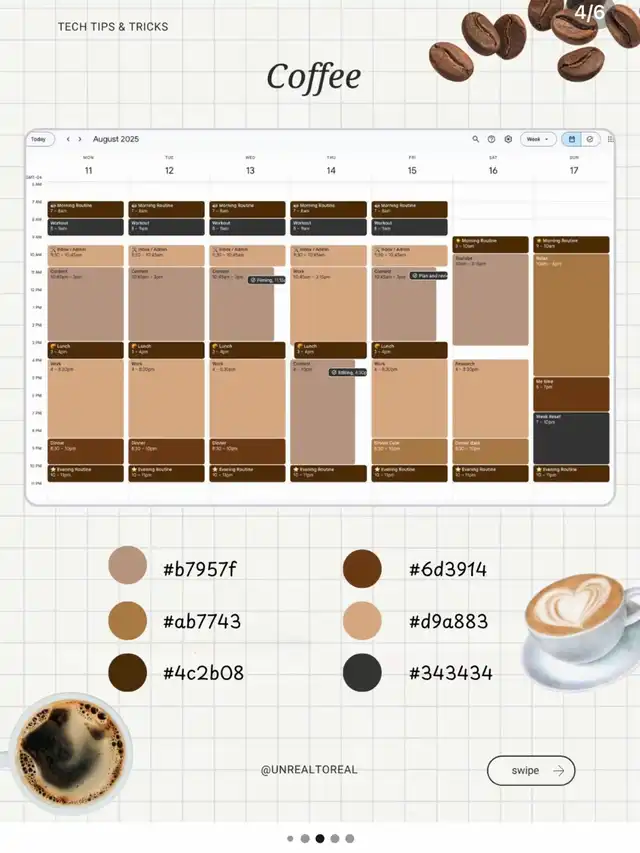
Task: Click the calendar search magnifier icon
Action: 476,139
